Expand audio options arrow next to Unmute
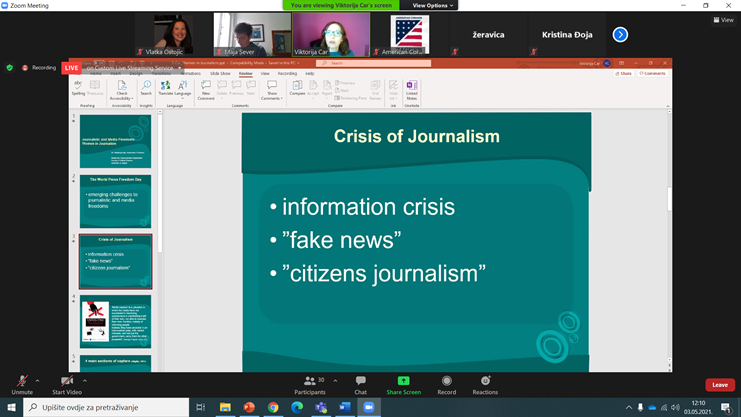Viewport: 741px width, 417px height. tap(38, 381)
